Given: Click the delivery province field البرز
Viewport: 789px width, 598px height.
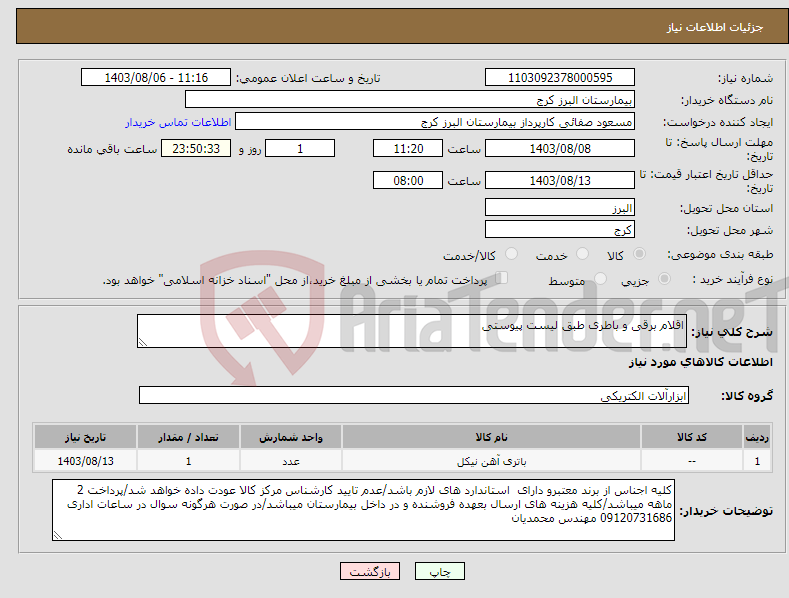Looking at the screenshot, I should [x=560, y=207].
